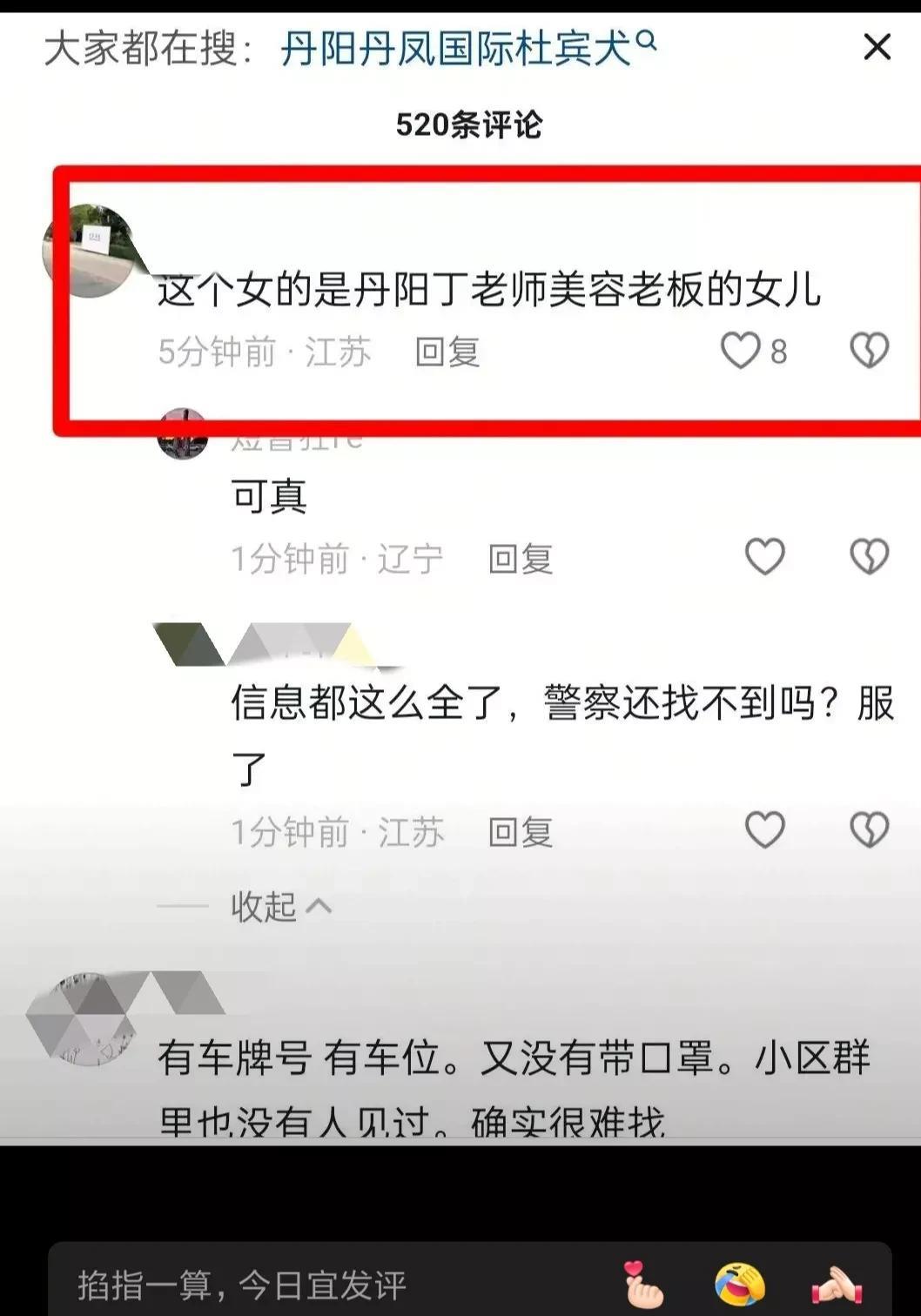Viewport: 921px width, 1316px height.
Task: Tap broken heart on 可真 reply
Action: (x=869, y=557)
